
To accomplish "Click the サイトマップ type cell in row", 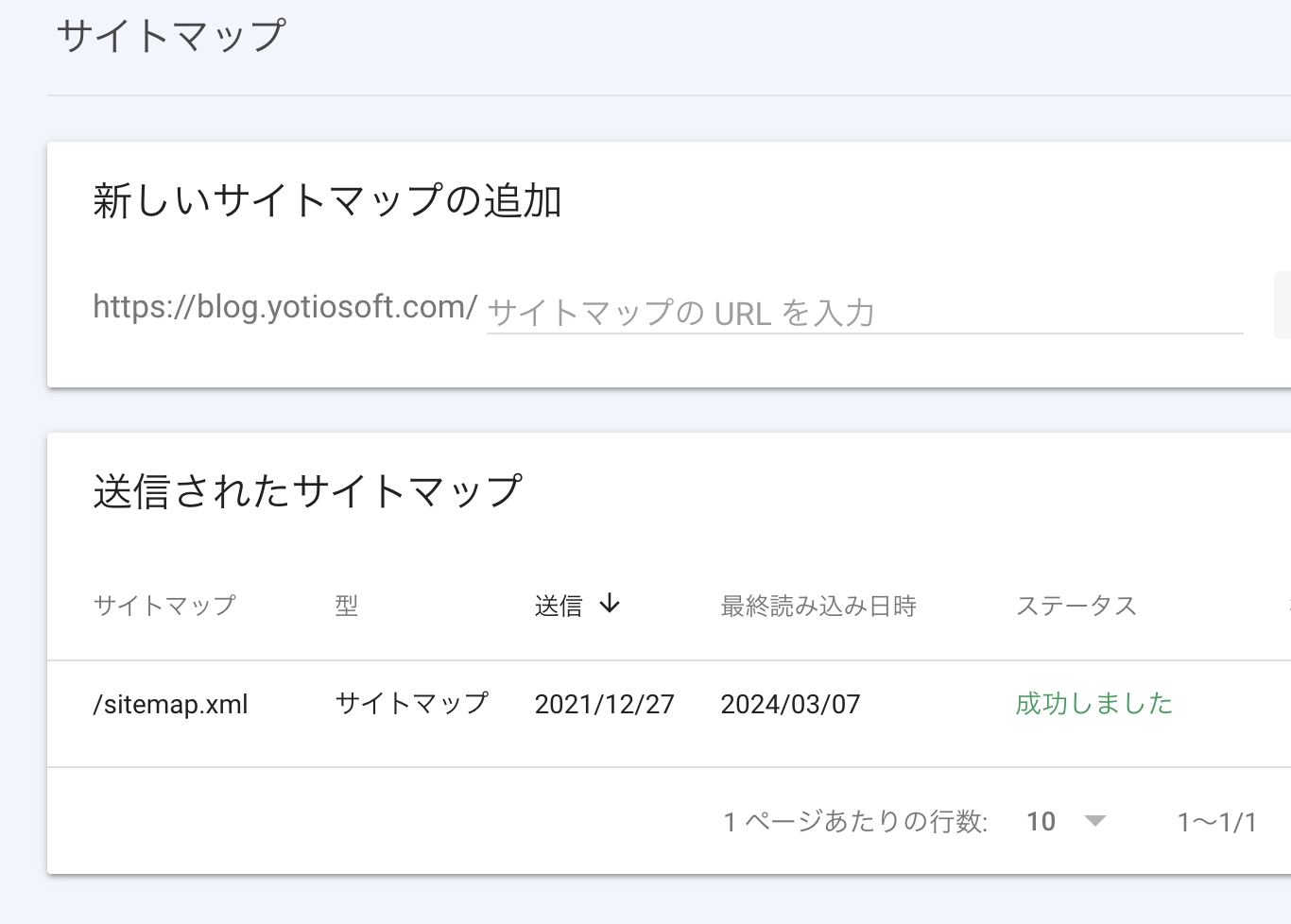I will [x=412, y=703].
